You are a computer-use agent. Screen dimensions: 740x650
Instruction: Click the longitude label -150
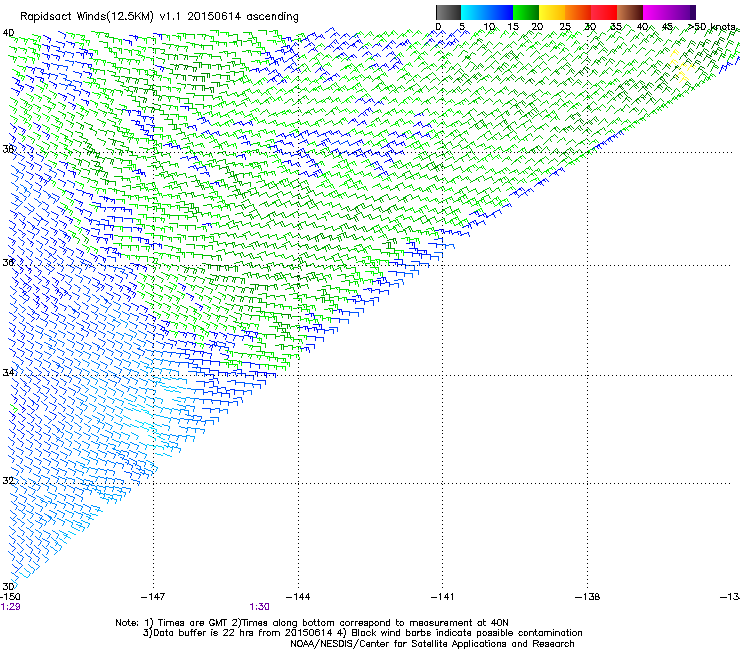click(x=10, y=597)
